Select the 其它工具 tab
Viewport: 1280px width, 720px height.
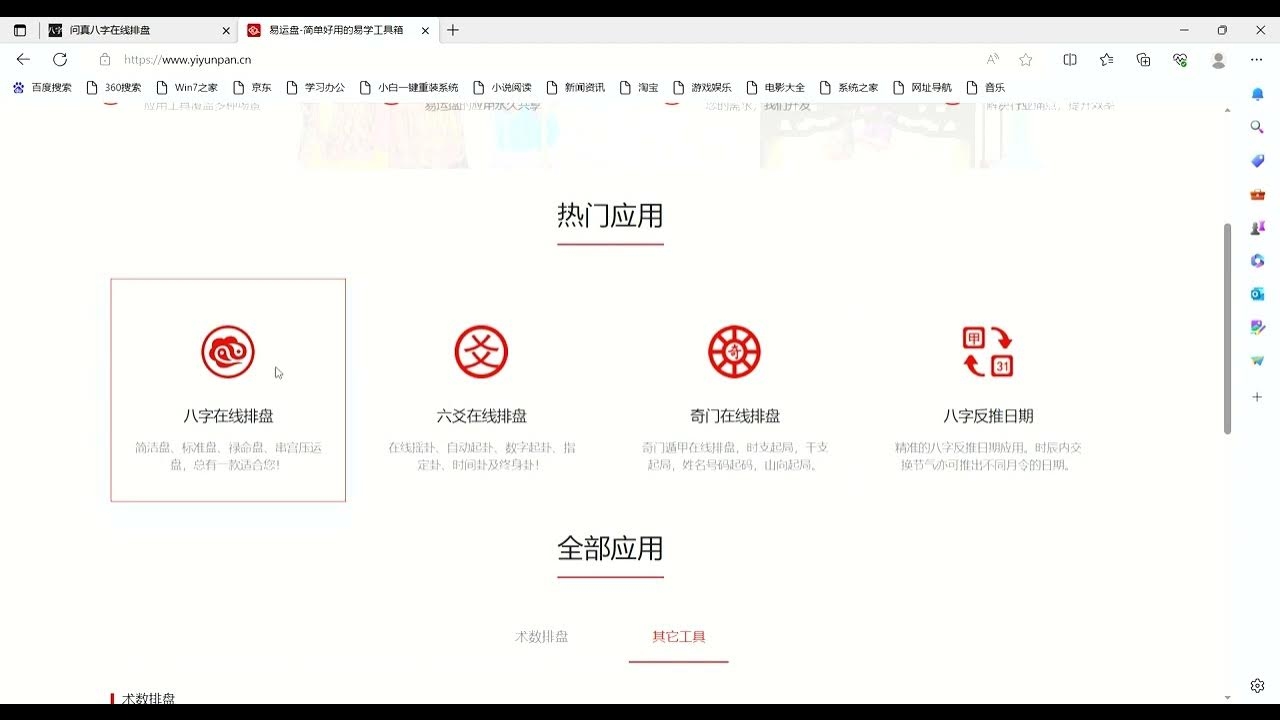pyautogui.click(x=678, y=634)
